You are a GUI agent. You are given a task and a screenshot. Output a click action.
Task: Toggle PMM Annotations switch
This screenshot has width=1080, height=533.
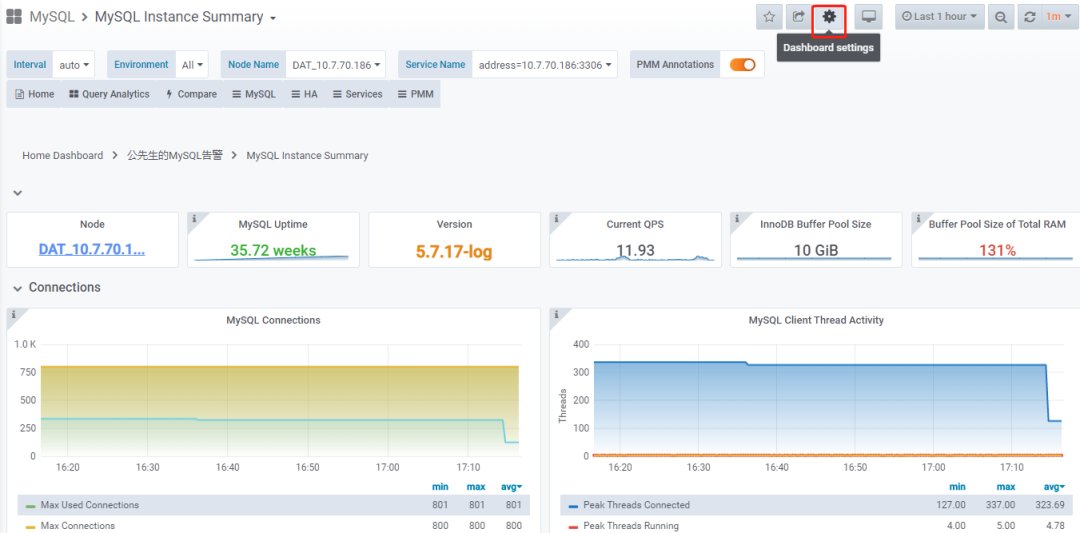pyautogui.click(x=742, y=65)
